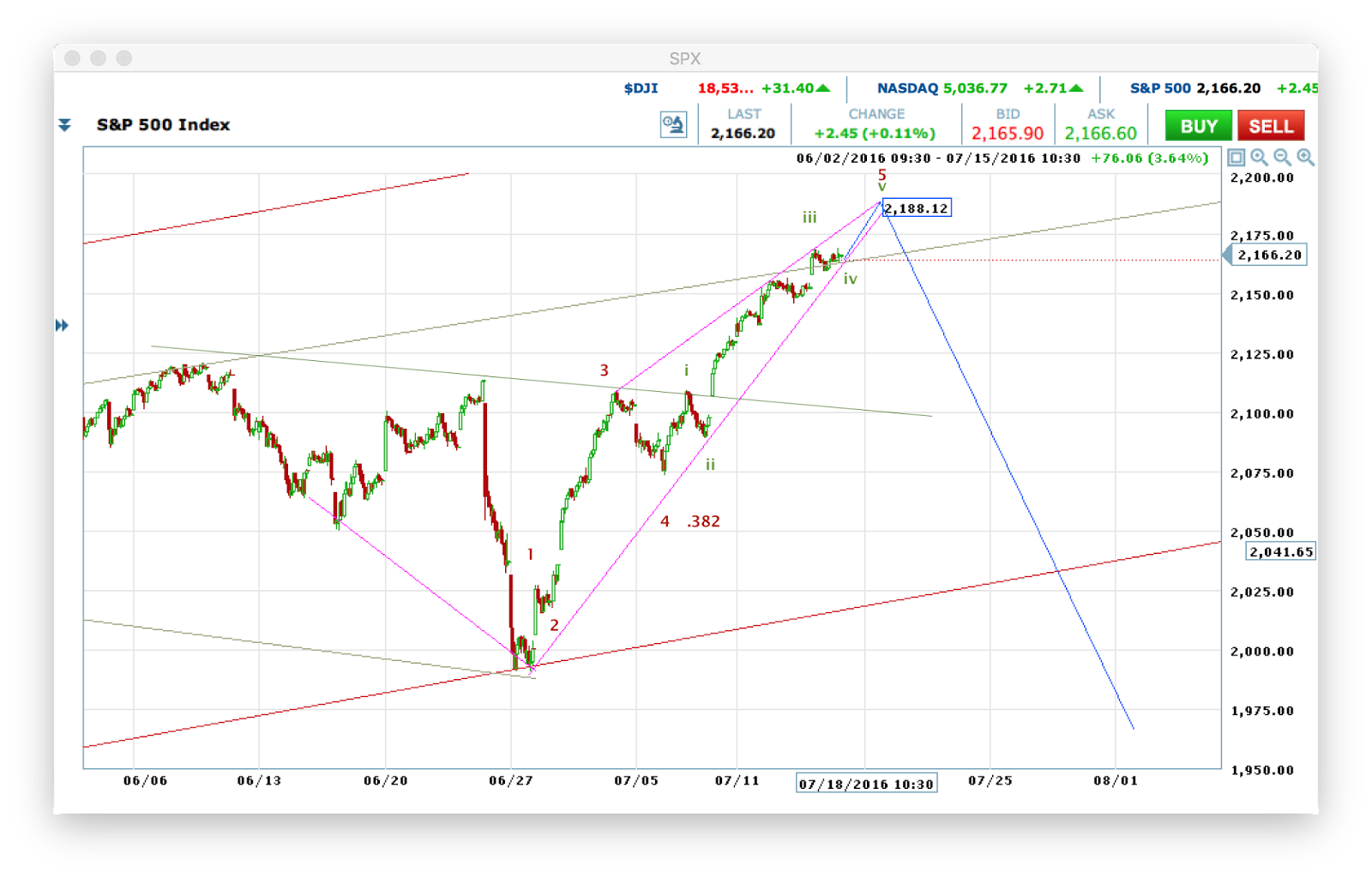1372x878 pixels.
Task: Click the date range text above the chart
Action: pyautogui.click(x=935, y=158)
